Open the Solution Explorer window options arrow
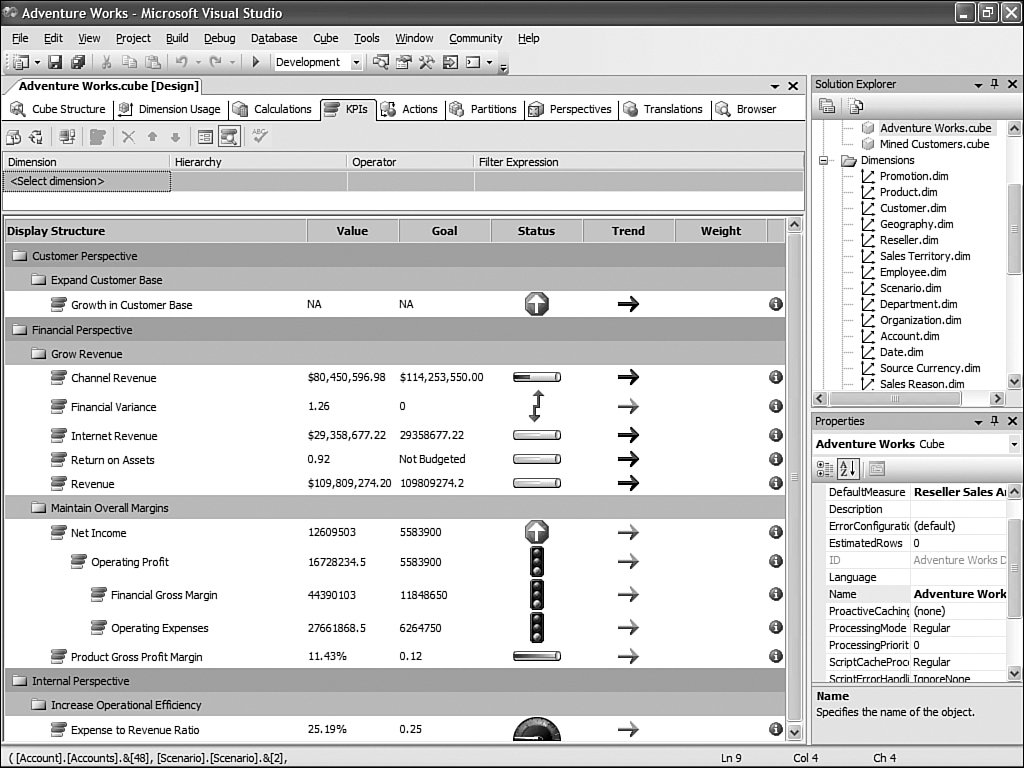Screen dimensions: 1024x768 [x=978, y=84]
